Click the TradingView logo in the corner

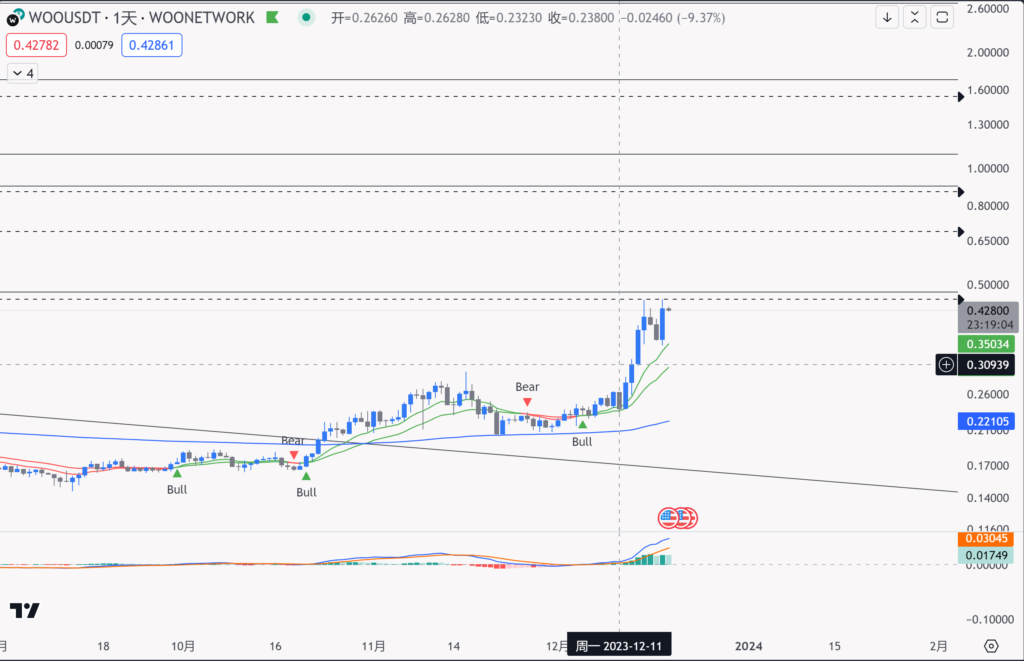24,610
